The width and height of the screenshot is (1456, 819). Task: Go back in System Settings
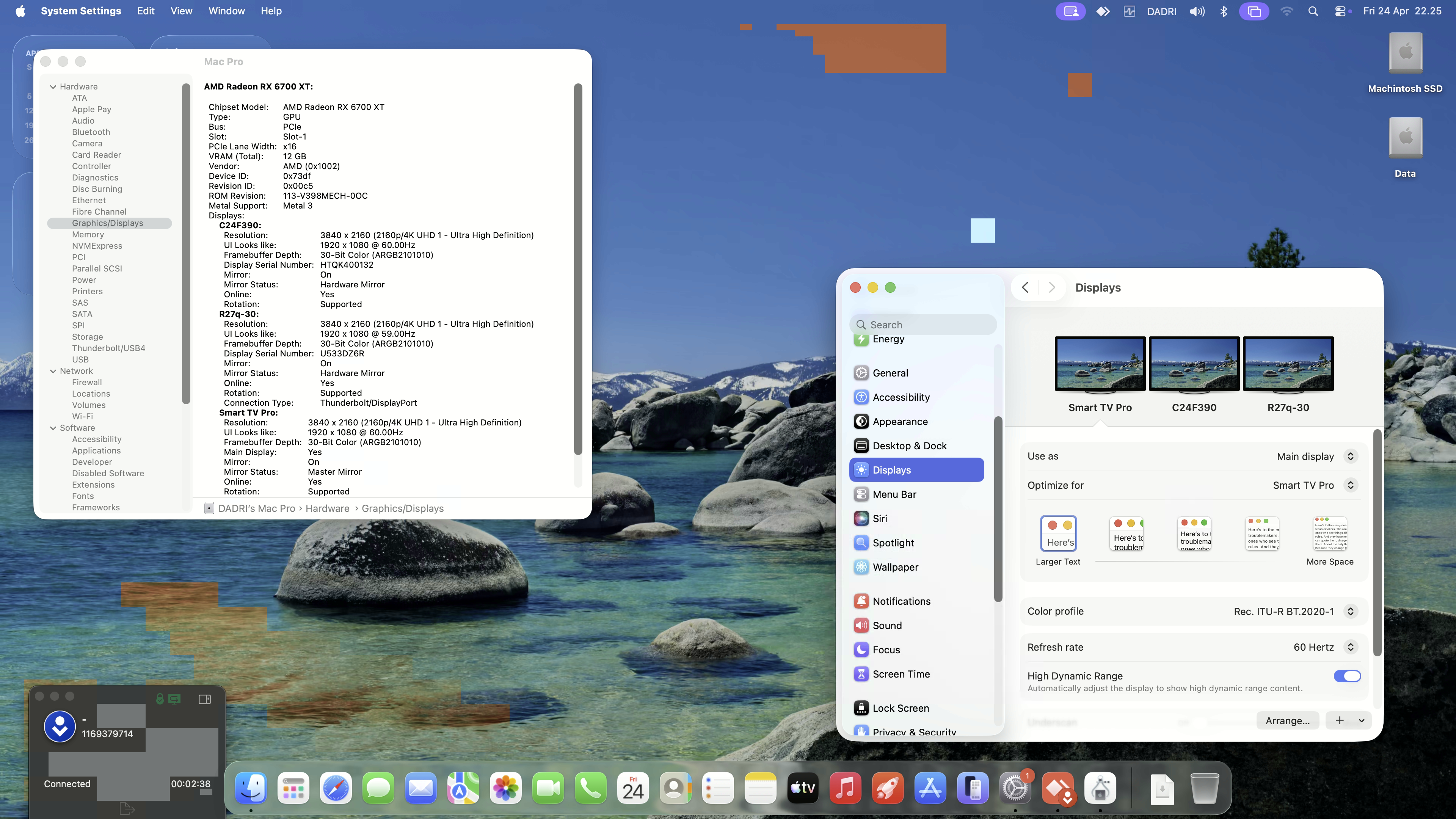pyautogui.click(x=1025, y=288)
